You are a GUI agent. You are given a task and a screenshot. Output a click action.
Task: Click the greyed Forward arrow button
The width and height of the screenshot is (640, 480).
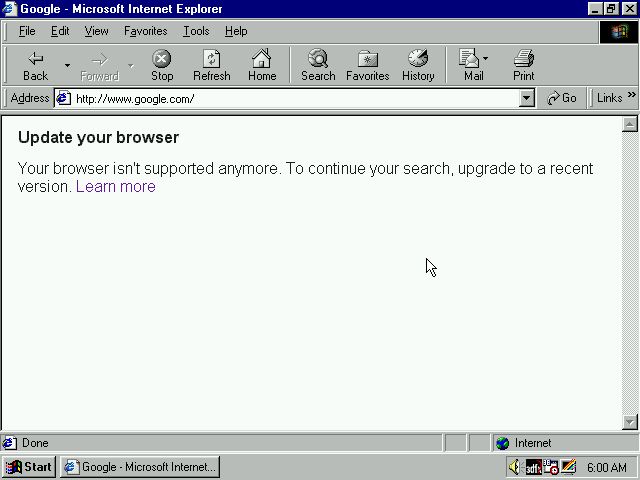pos(100,65)
